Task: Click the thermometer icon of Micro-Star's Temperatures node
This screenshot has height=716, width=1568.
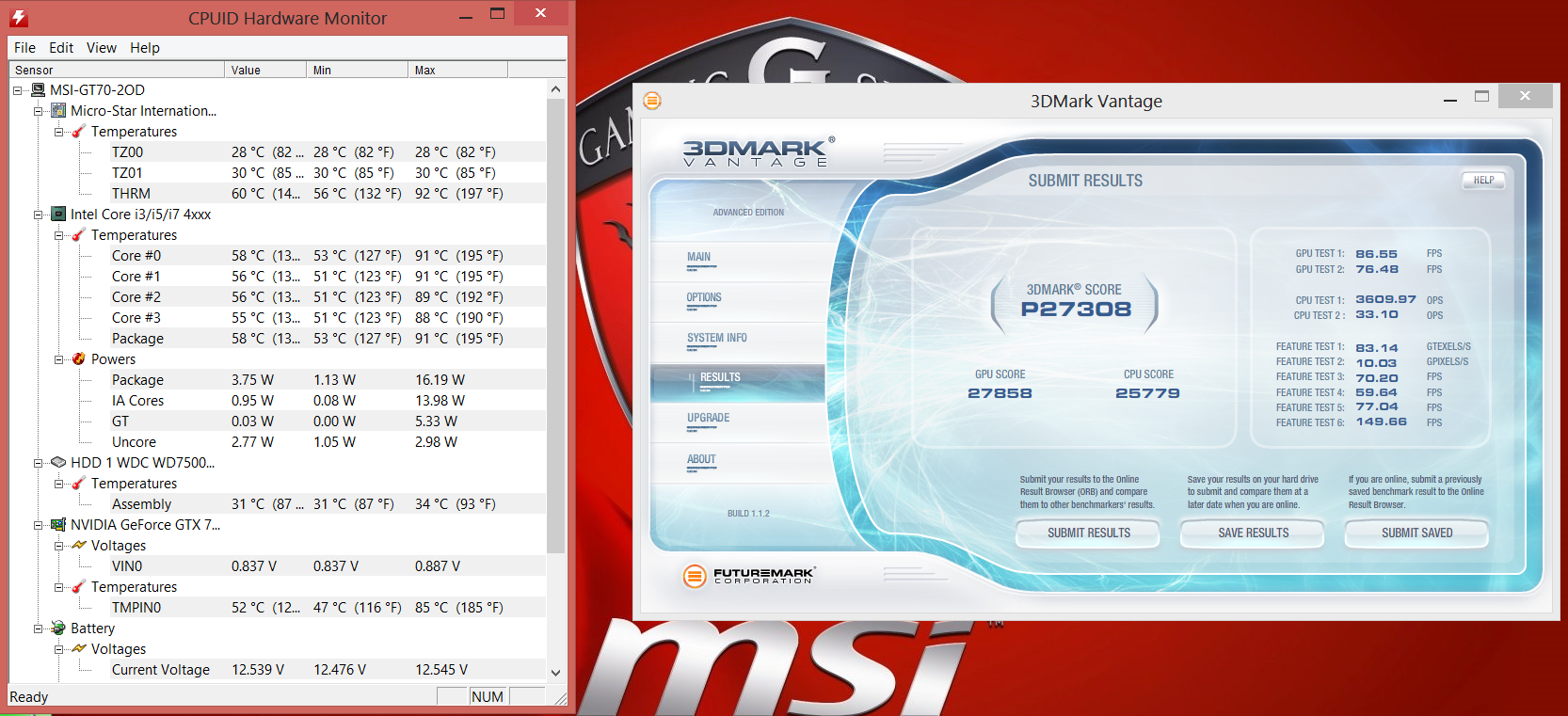Action: (x=79, y=132)
